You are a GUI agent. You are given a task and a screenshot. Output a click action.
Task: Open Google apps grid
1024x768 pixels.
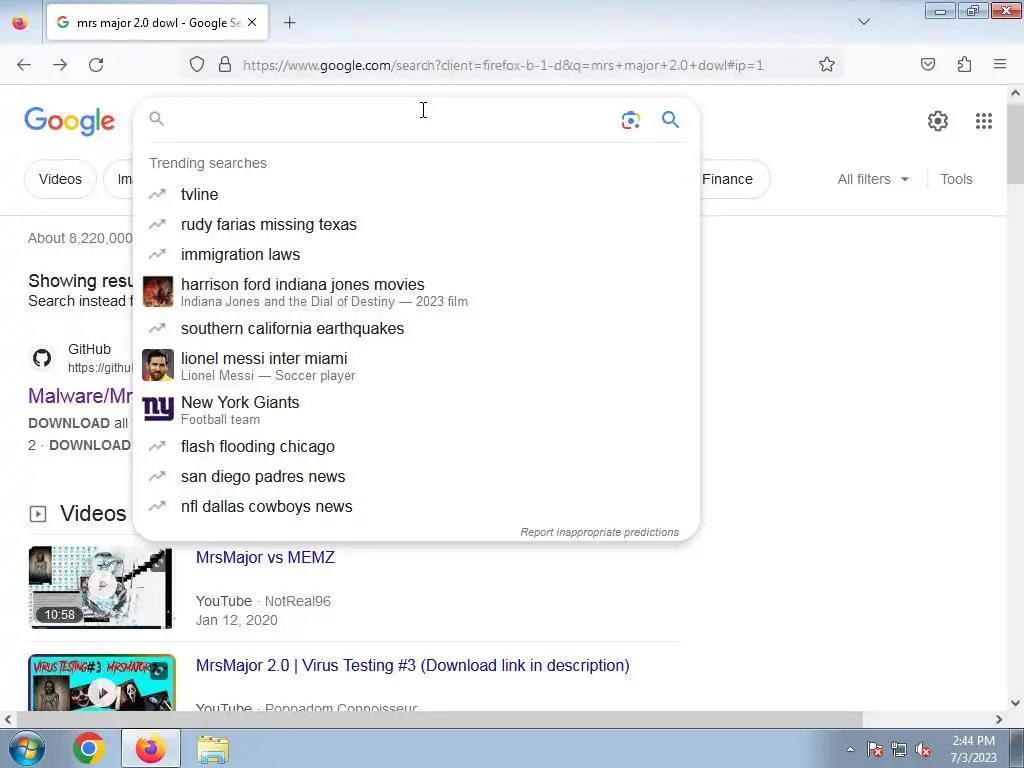pyautogui.click(x=984, y=121)
